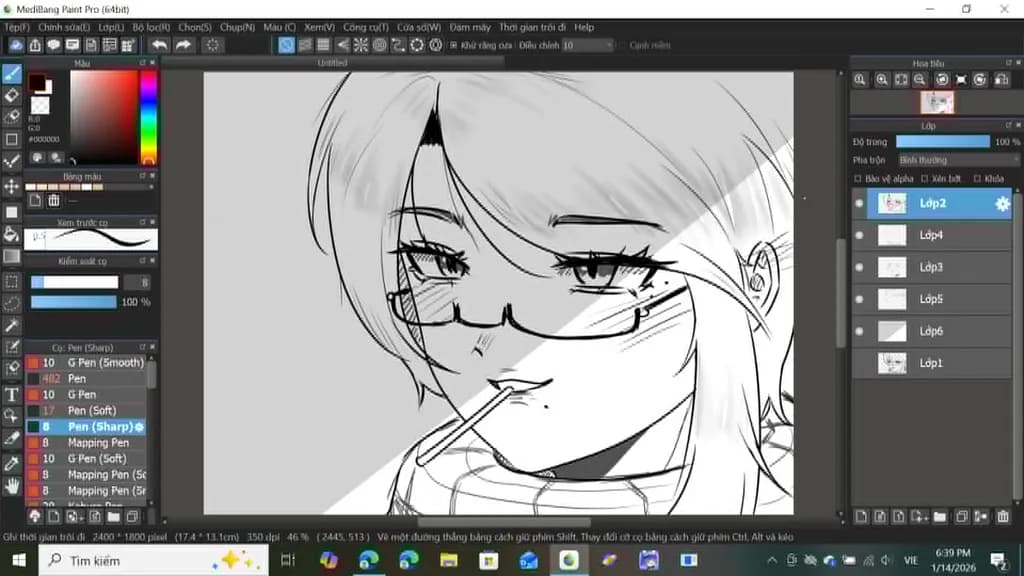Open Lớp2 layer settings gear
Image resolution: width=1024 pixels, height=576 pixels.
click(1002, 204)
